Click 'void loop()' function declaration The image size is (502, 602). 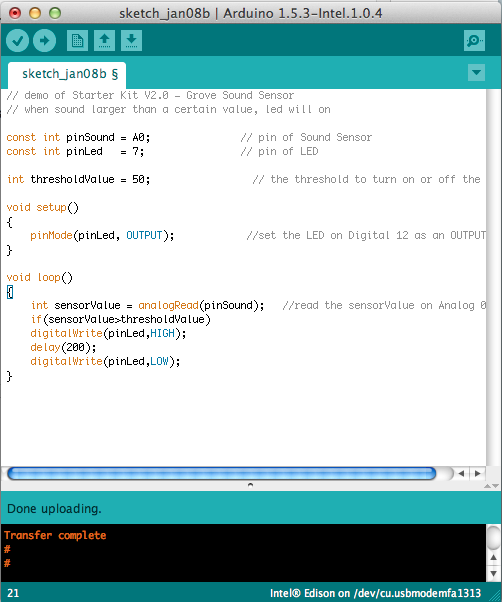(x=40, y=277)
